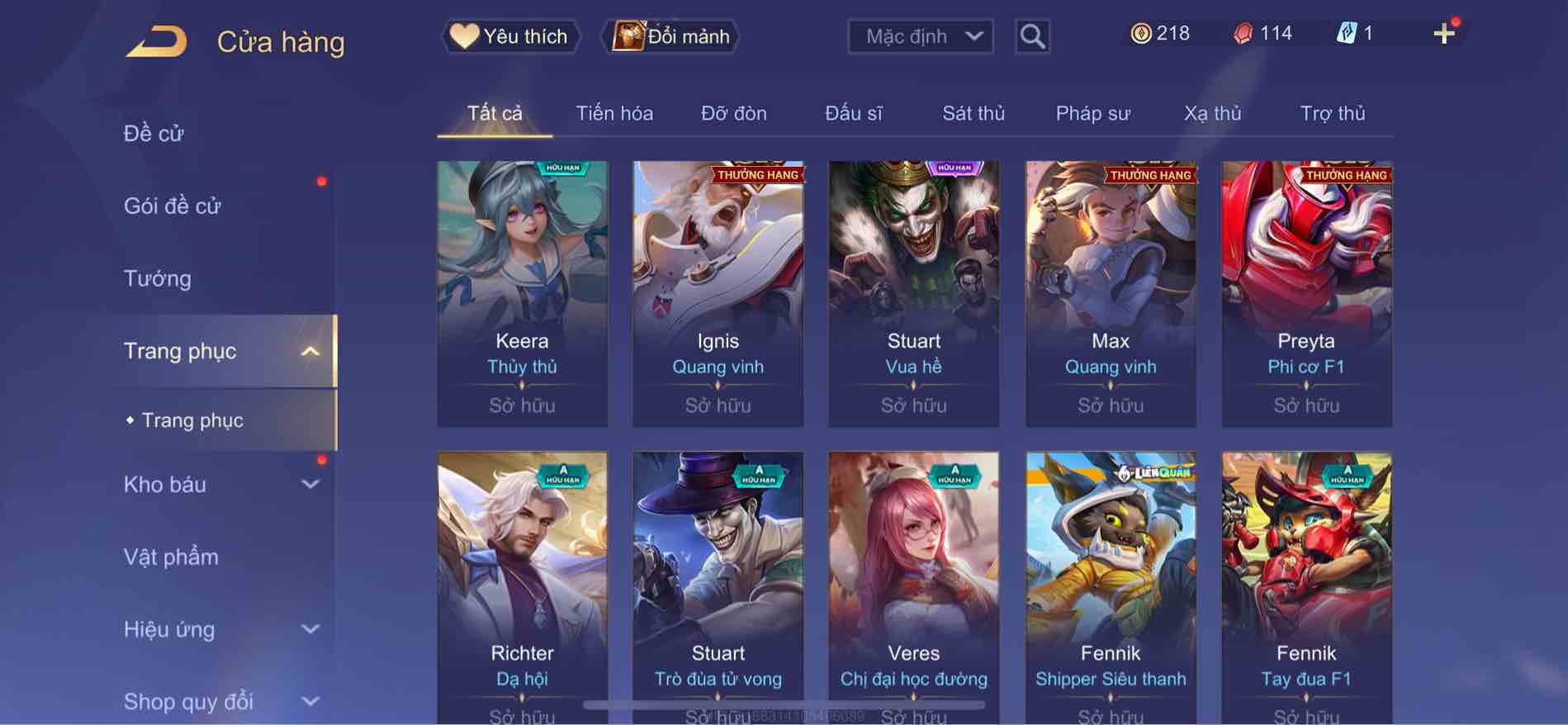The height and width of the screenshot is (725, 1568).
Task: Select the Stuart Vua hề skin card
Action: [x=914, y=294]
